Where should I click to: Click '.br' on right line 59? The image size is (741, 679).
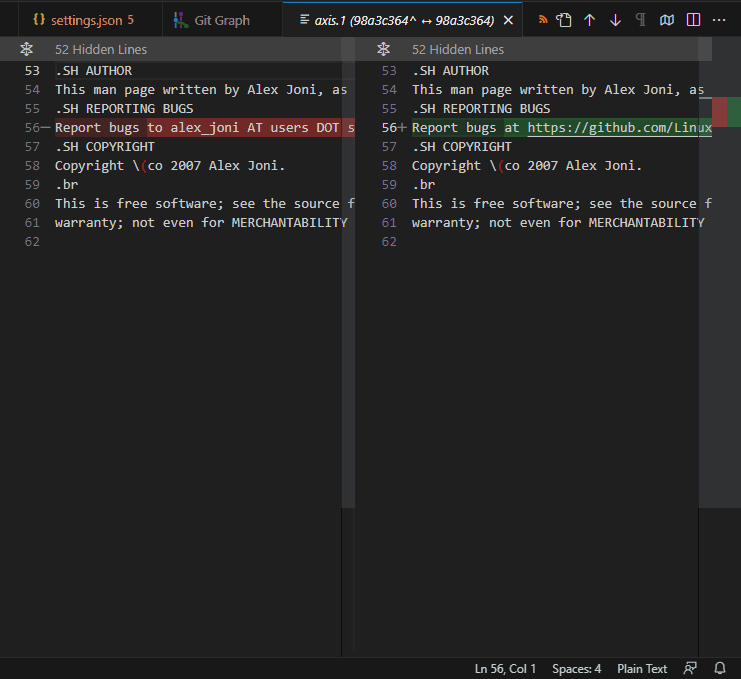point(423,185)
